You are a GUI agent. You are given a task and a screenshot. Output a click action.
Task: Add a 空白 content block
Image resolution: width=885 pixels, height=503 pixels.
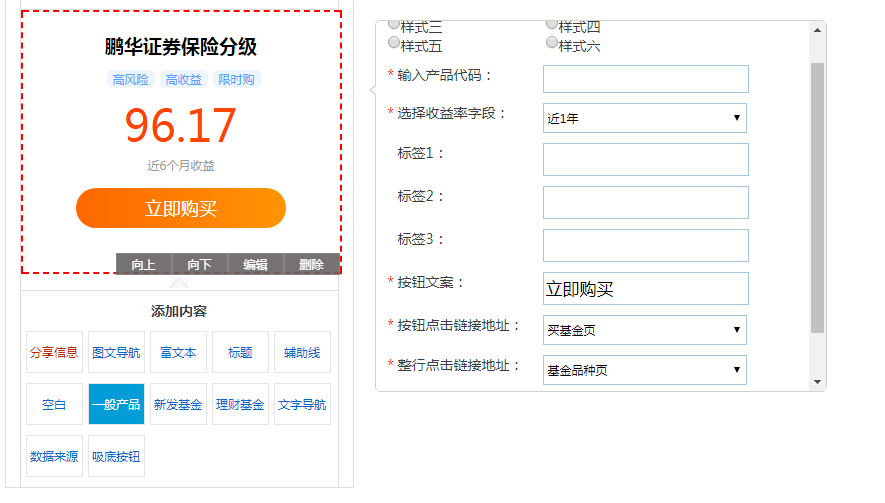pos(54,404)
